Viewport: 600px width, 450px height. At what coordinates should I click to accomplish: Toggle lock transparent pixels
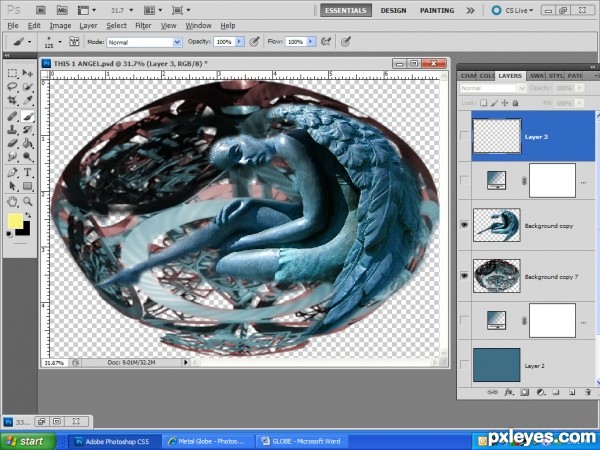[484, 103]
